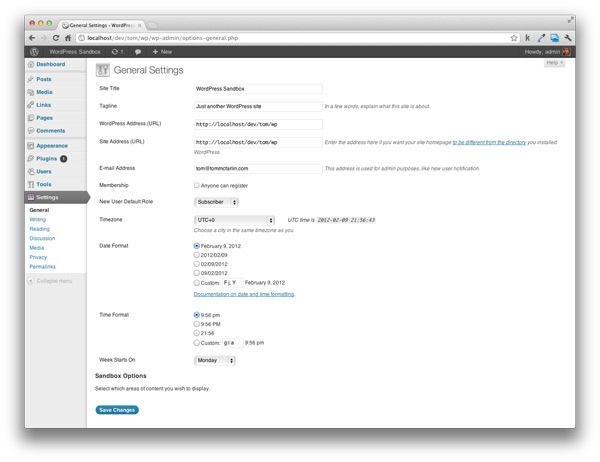Open the Media icon in sidebar
600x462 pixels.
click(x=31, y=91)
